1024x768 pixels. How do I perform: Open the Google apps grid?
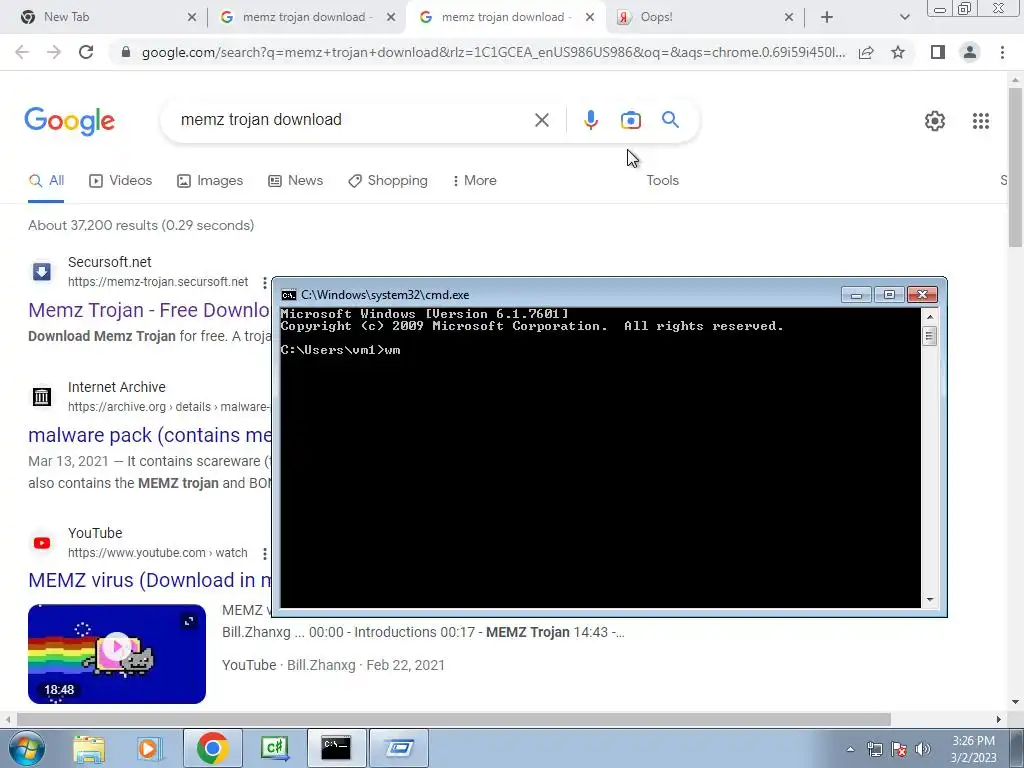[x=980, y=121]
